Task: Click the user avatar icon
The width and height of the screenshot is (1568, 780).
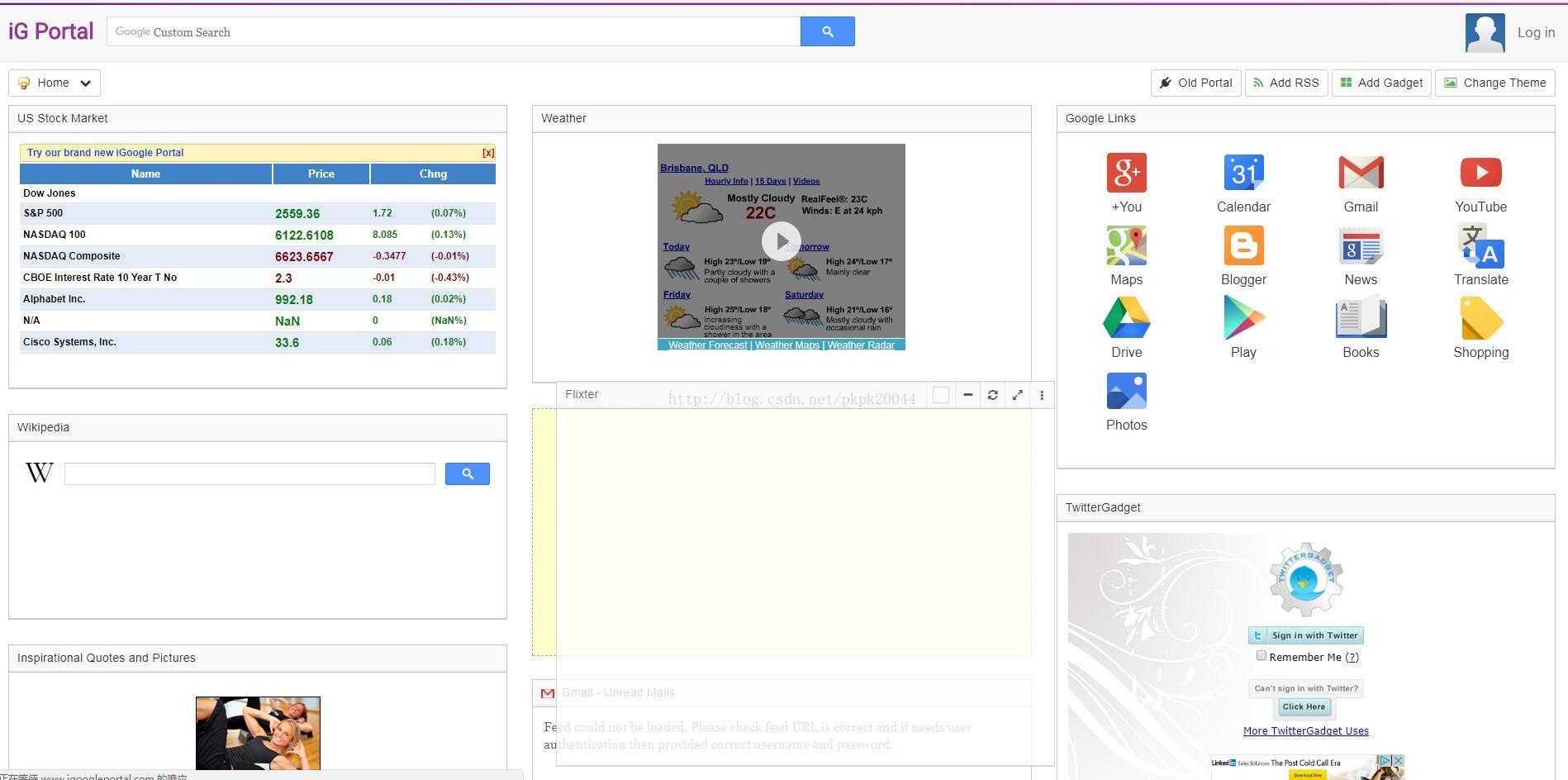Action: [x=1485, y=33]
